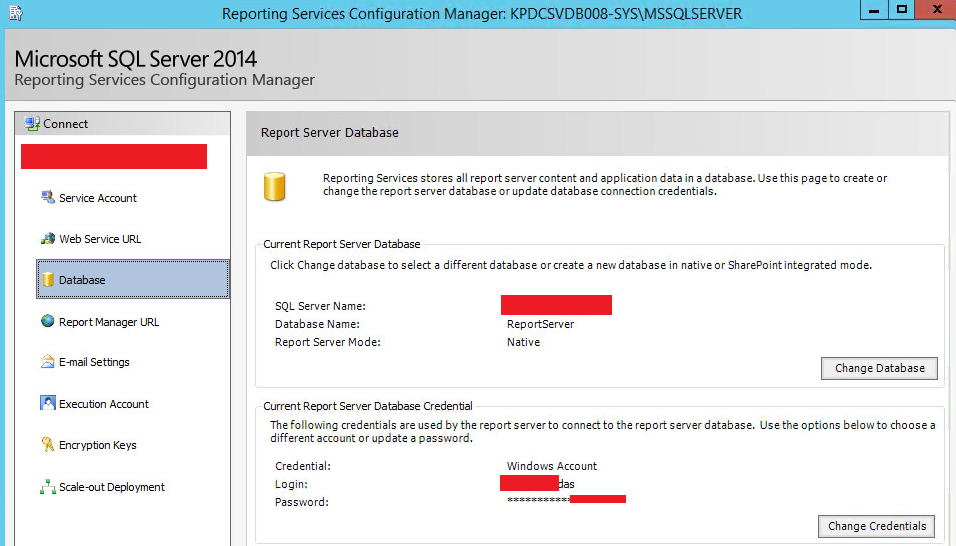The image size is (956, 546).
Task: Click the ReportServer database name value
Action: click(x=540, y=324)
